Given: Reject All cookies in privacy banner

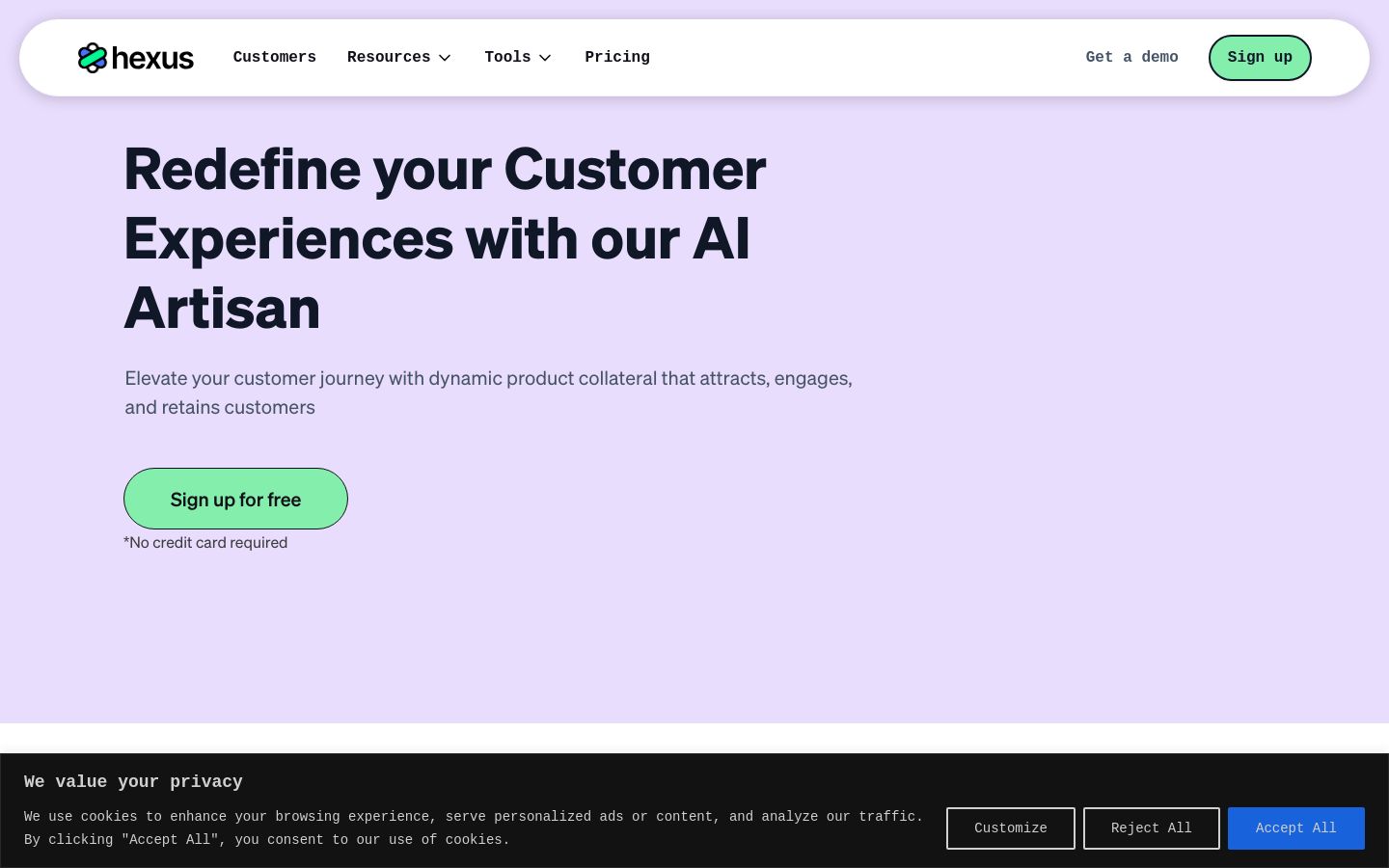Looking at the screenshot, I should point(1152,828).
